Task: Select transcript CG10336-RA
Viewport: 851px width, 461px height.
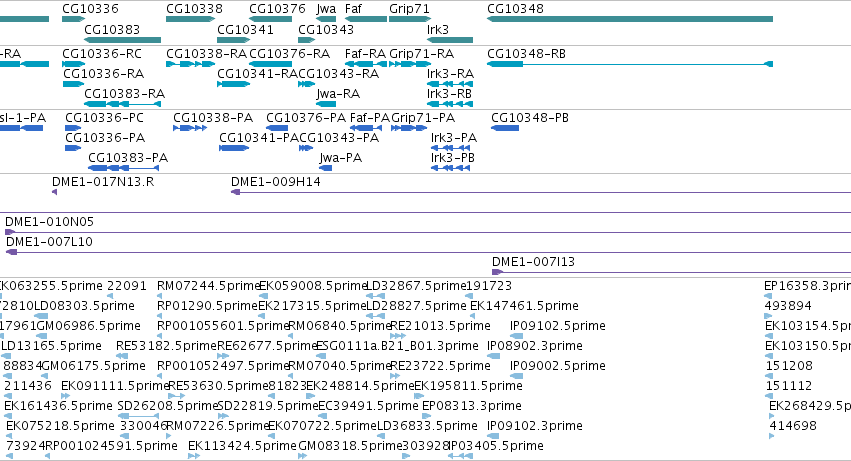Action: pos(104,74)
